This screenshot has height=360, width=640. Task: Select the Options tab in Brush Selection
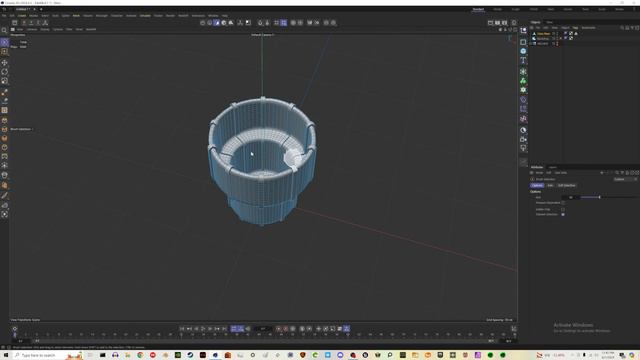tap(537, 185)
